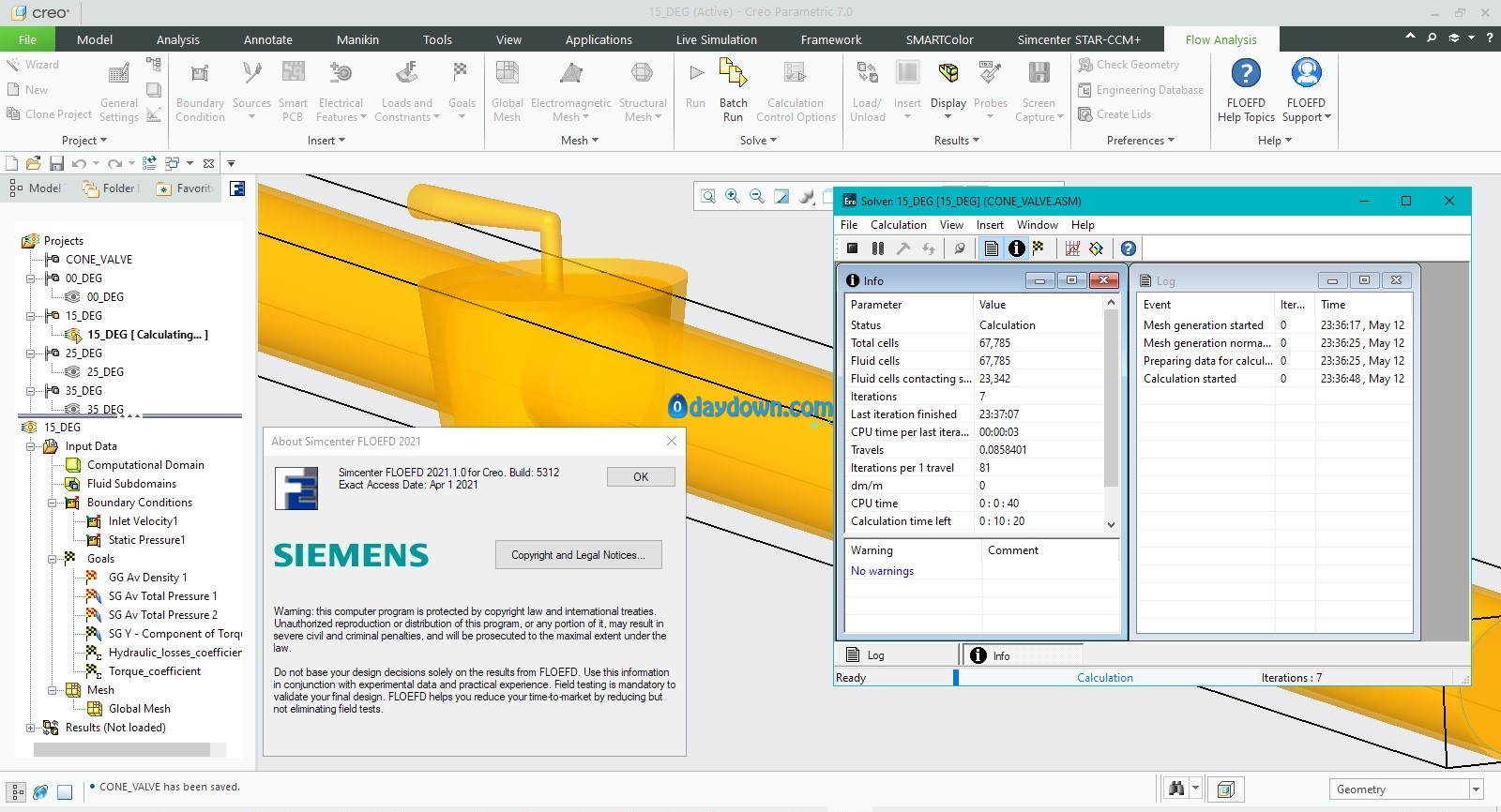Insert goal table via checkered flag icon
This screenshot has height=812, width=1501.
1039,248
